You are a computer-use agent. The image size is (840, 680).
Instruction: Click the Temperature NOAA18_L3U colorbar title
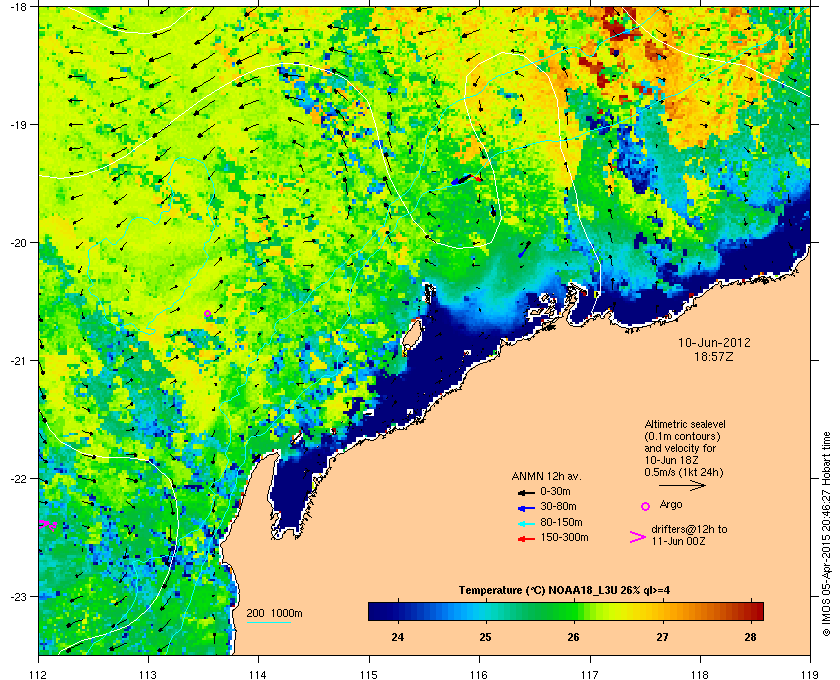pos(564,591)
